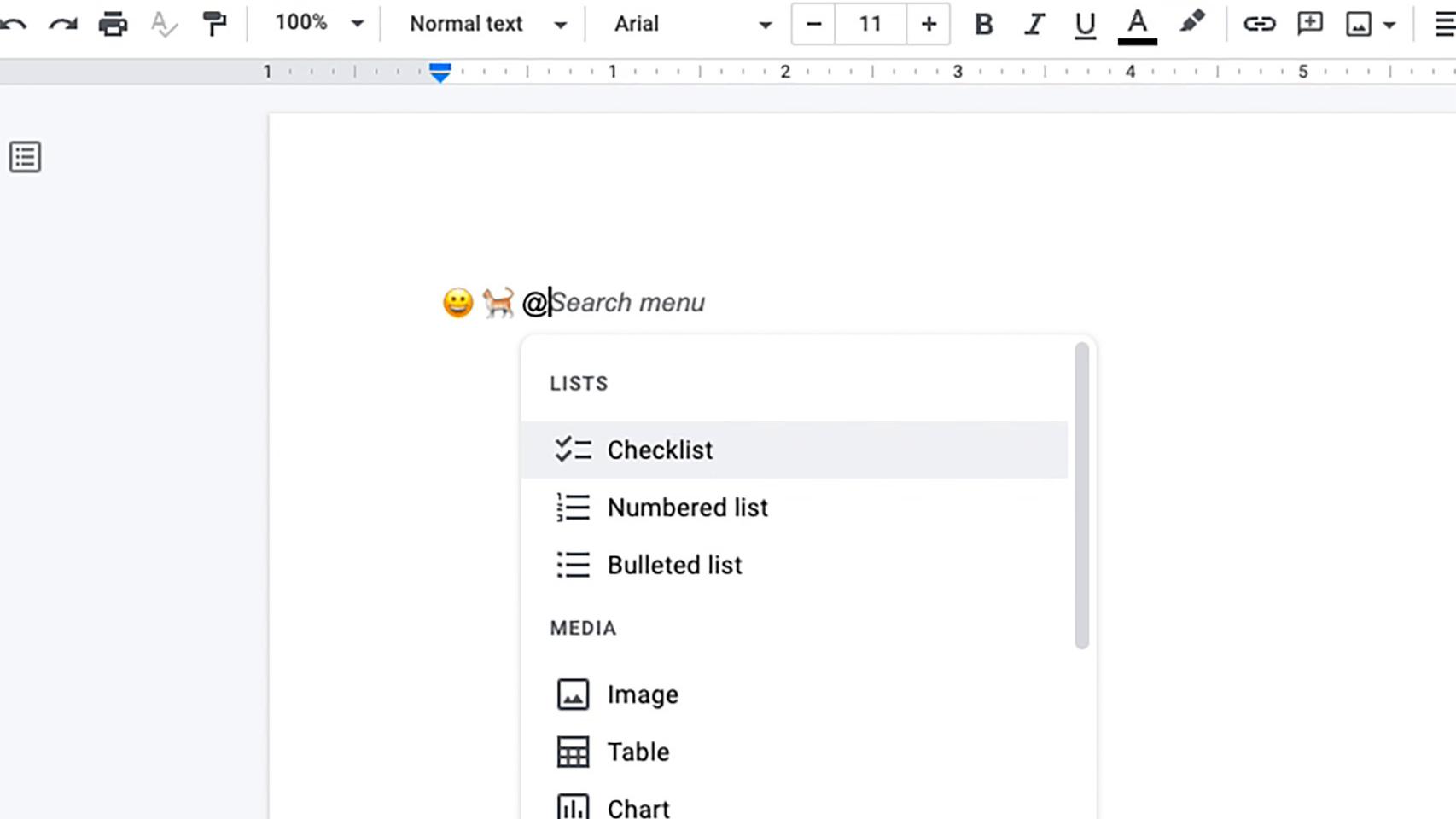Select Numbered list from the menu
1456x819 pixels.
[x=687, y=507]
